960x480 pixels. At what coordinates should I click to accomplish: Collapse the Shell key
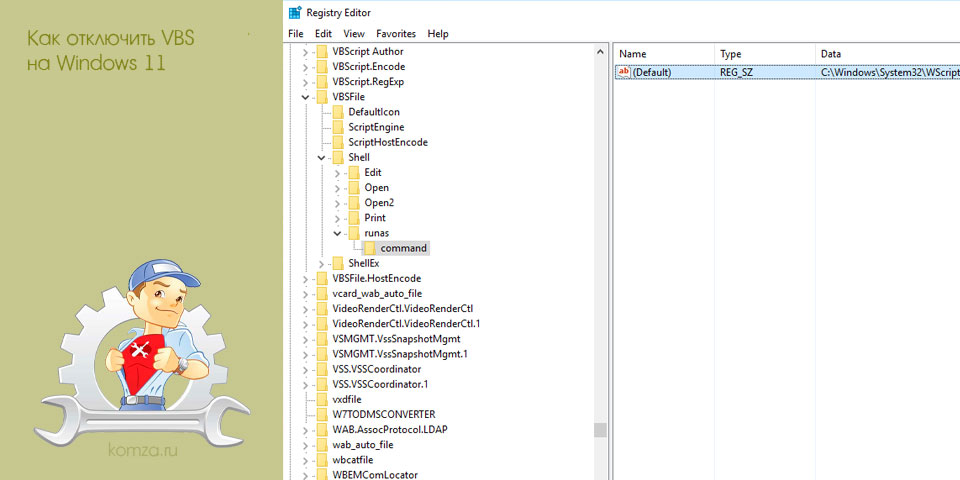pyautogui.click(x=321, y=157)
